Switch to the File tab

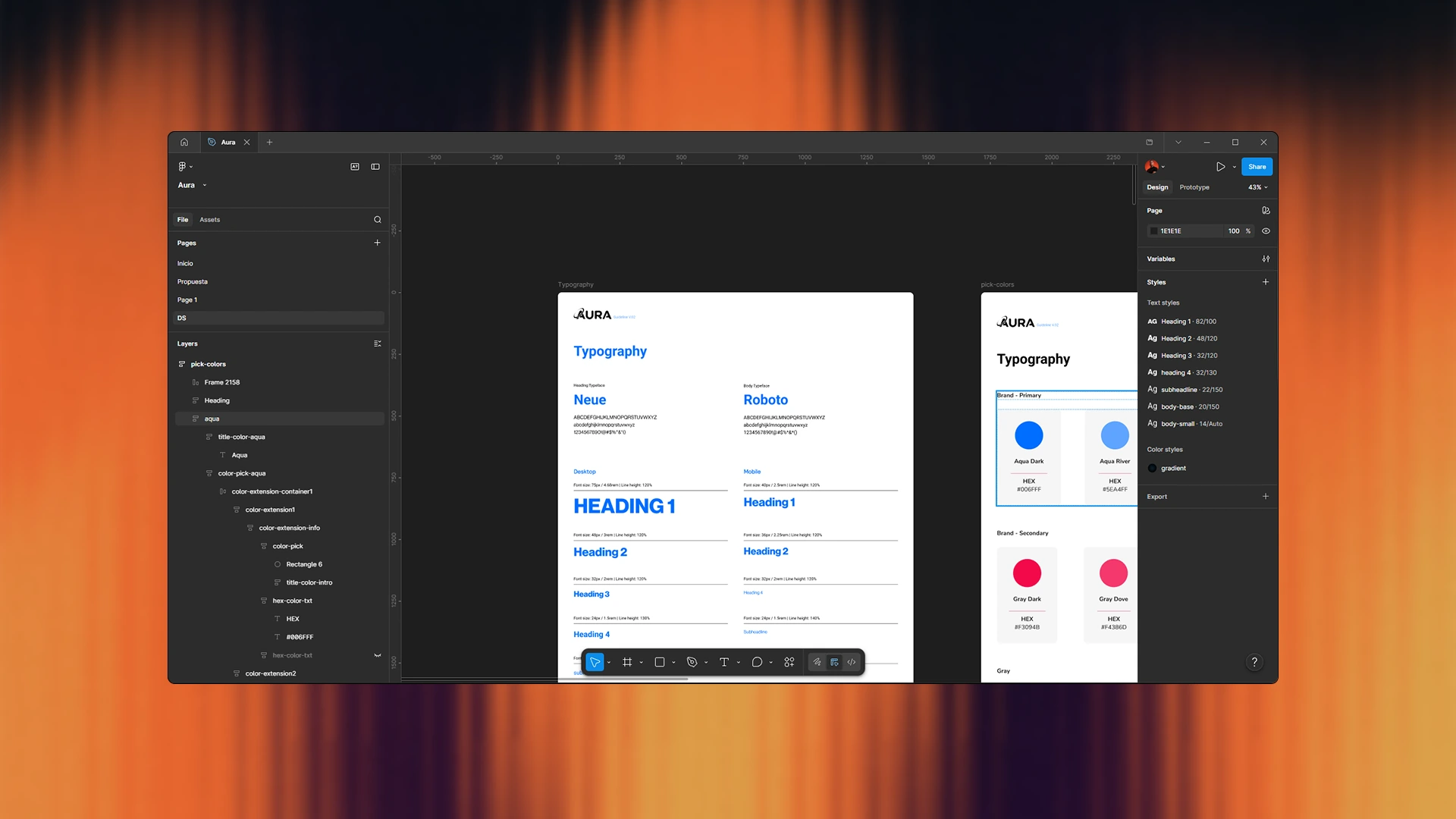(183, 219)
